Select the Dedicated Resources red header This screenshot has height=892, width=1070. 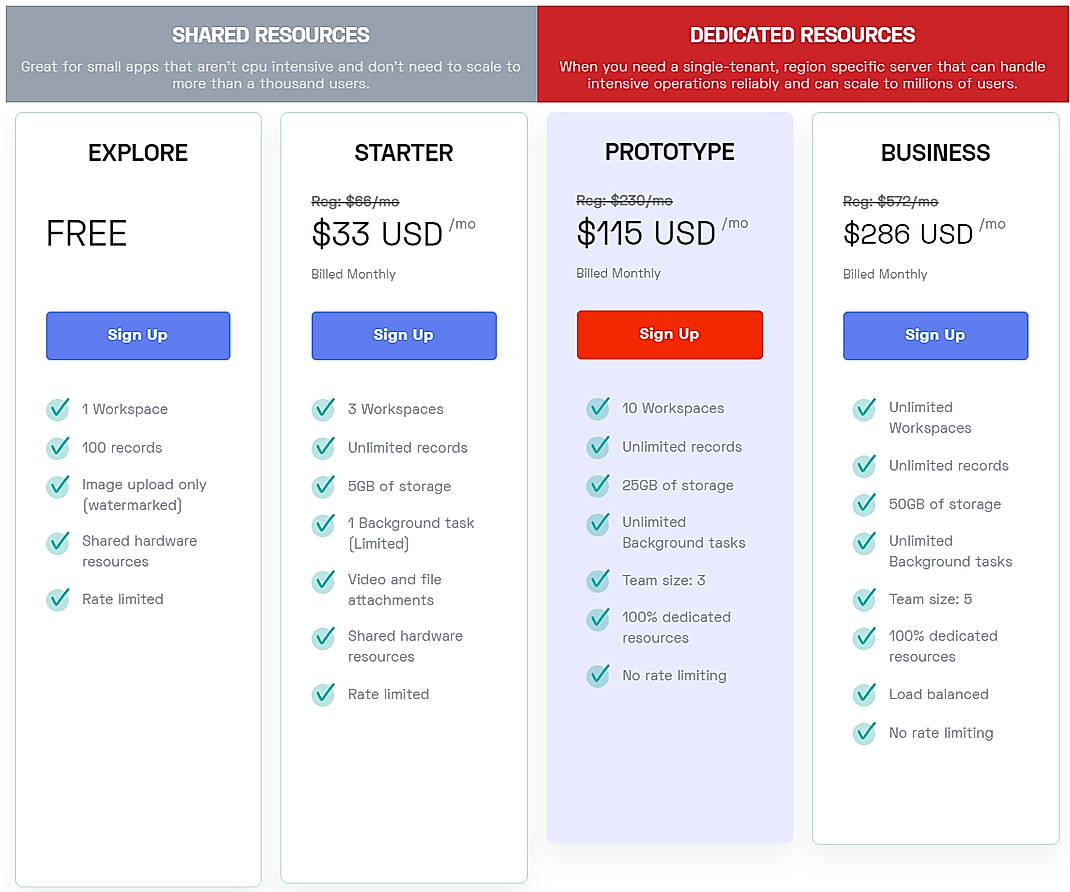pos(802,54)
